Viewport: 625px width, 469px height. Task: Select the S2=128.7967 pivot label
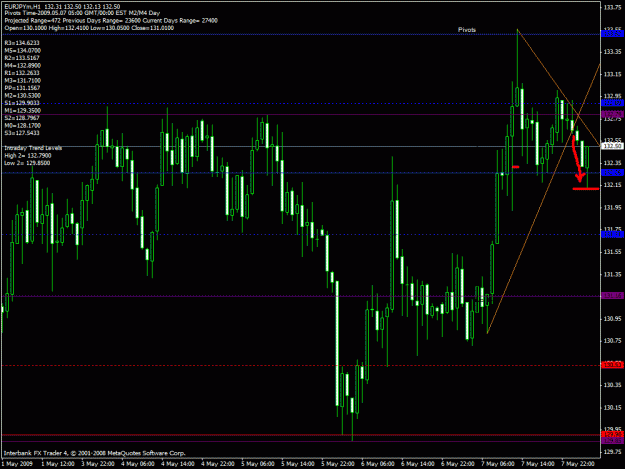click(x=22, y=118)
